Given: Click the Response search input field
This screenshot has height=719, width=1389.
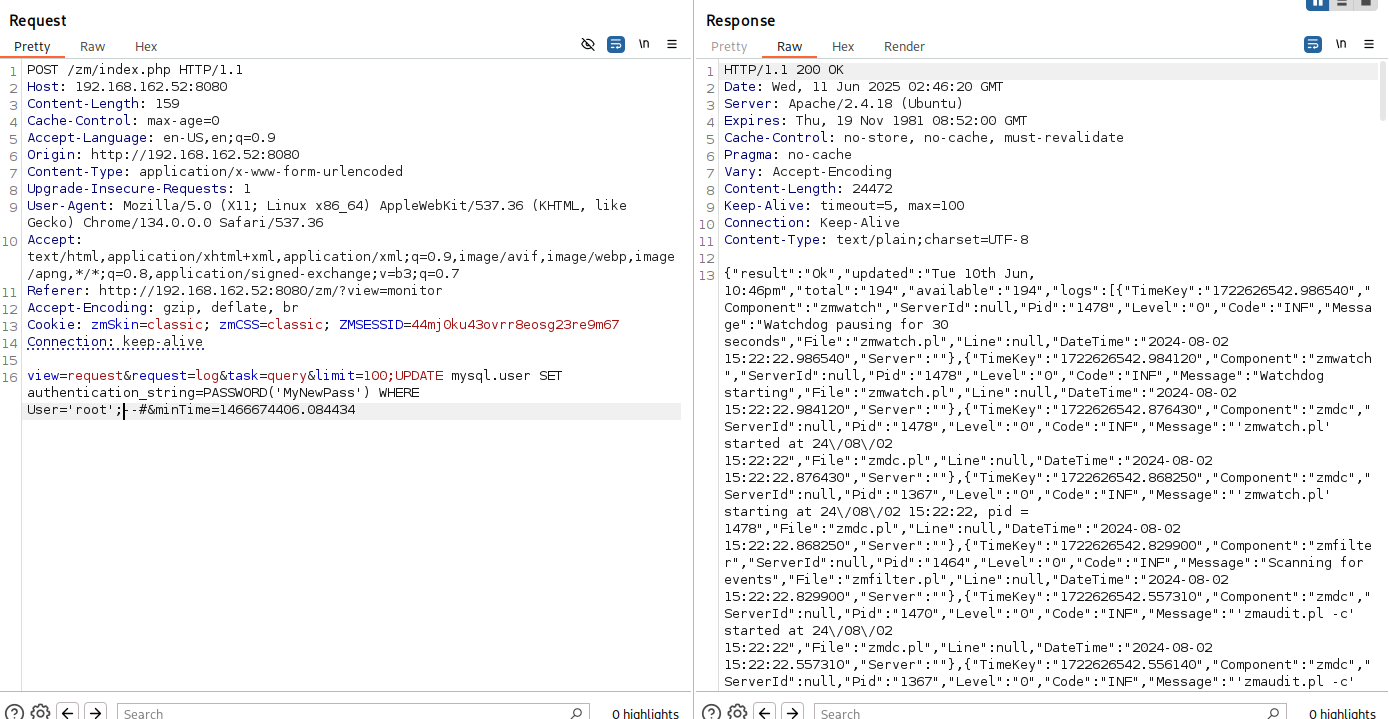Looking at the screenshot, I should (1050, 713).
